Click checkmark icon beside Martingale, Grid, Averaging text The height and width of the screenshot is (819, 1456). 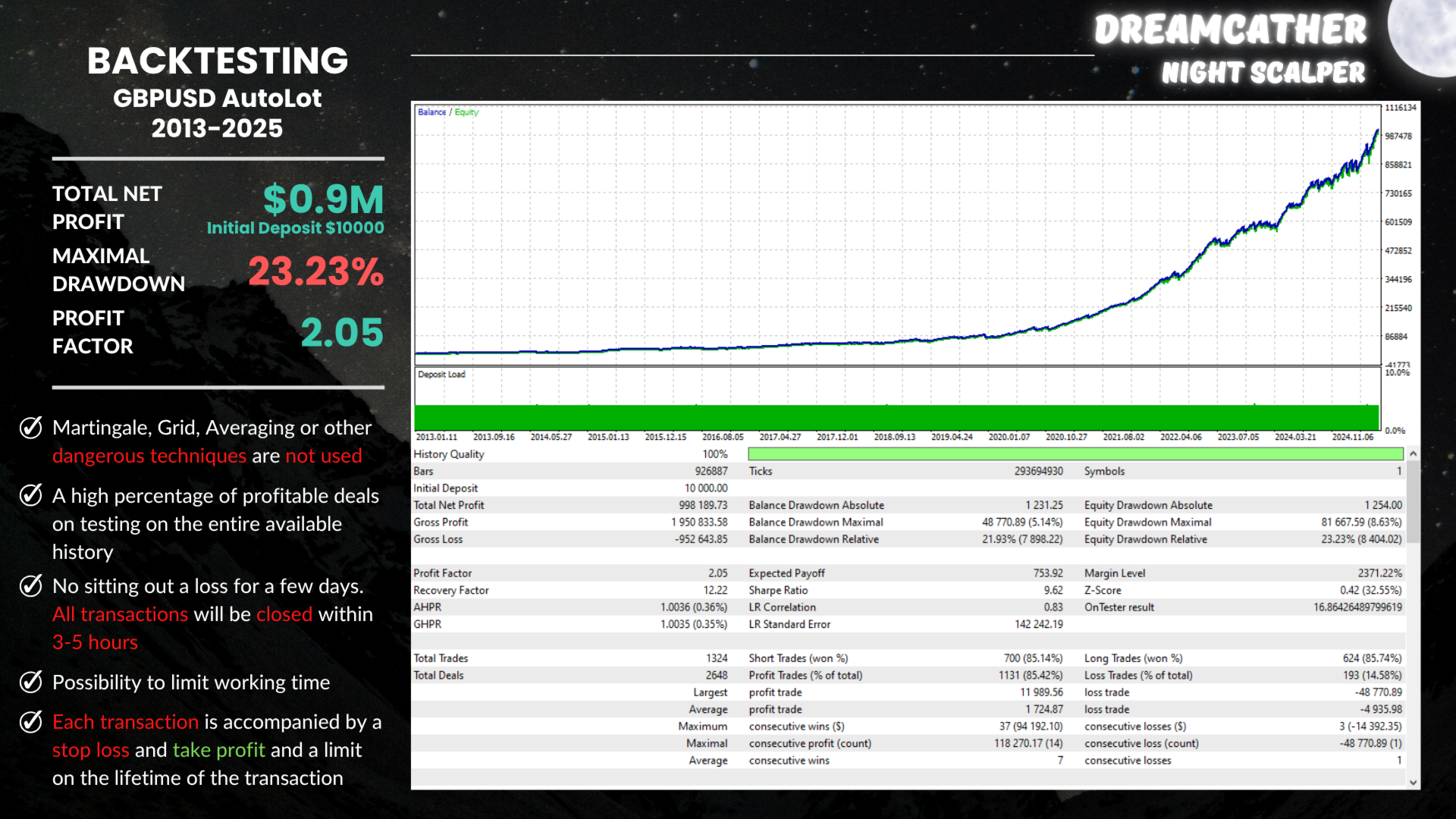pyautogui.click(x=30, y=428)
